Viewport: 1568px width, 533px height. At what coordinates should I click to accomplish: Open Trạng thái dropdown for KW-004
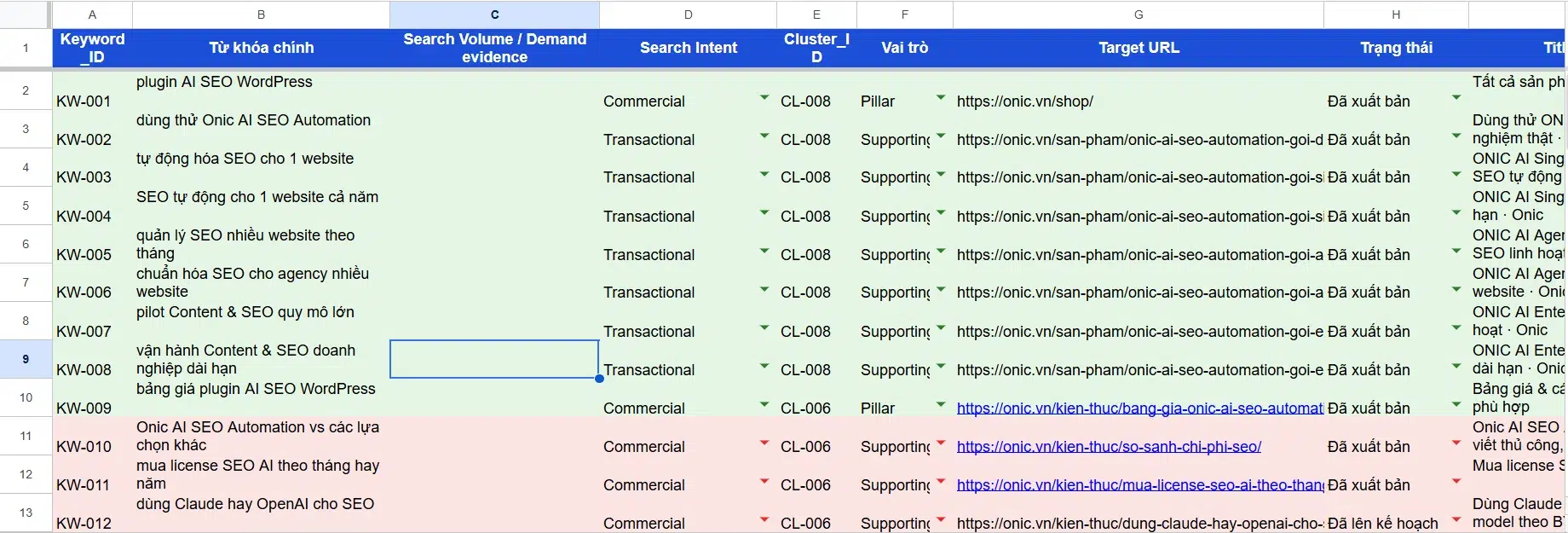[1456, 213]
